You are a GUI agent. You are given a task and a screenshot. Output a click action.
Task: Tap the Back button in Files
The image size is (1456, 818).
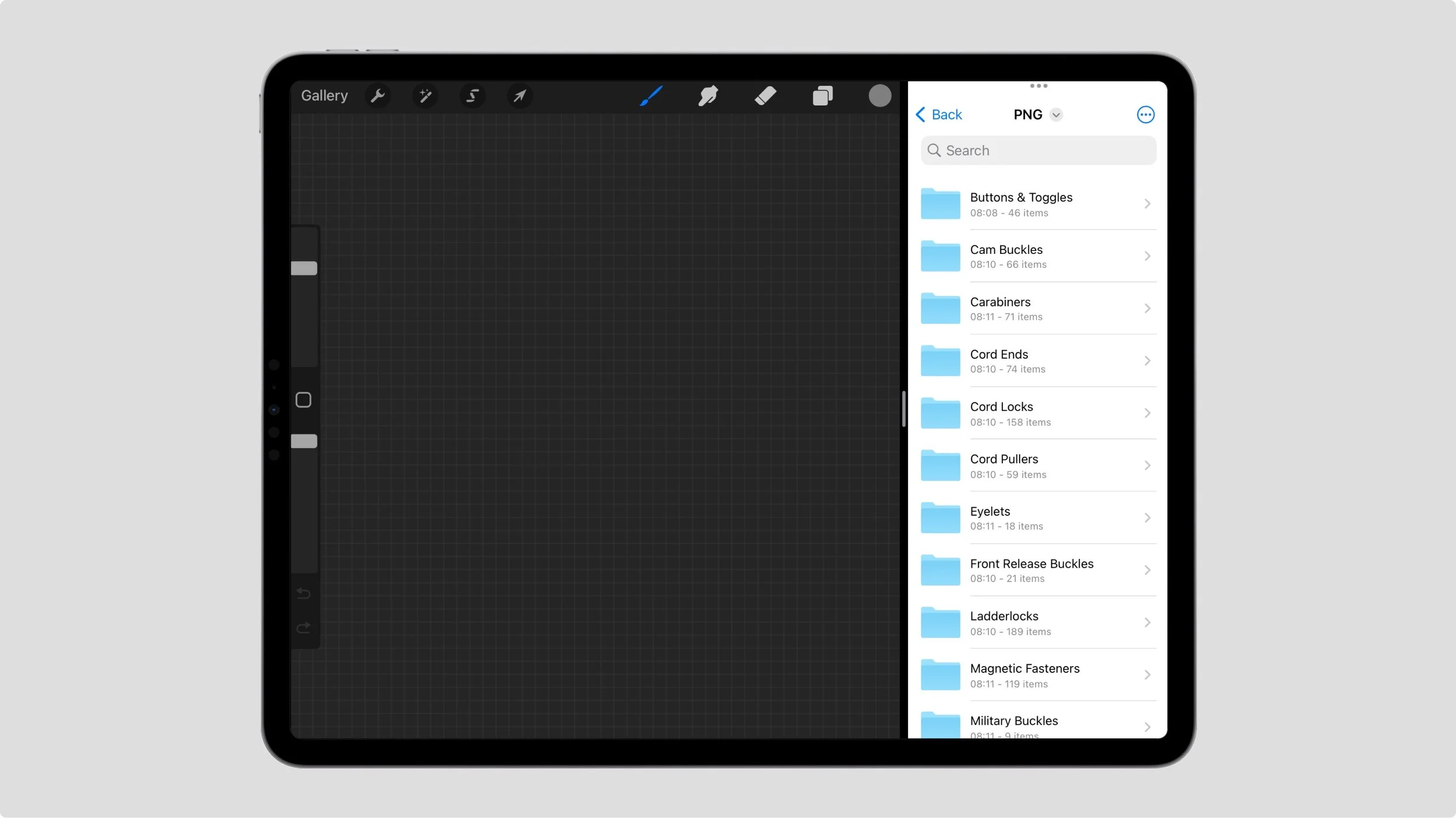tap(939, 115)
